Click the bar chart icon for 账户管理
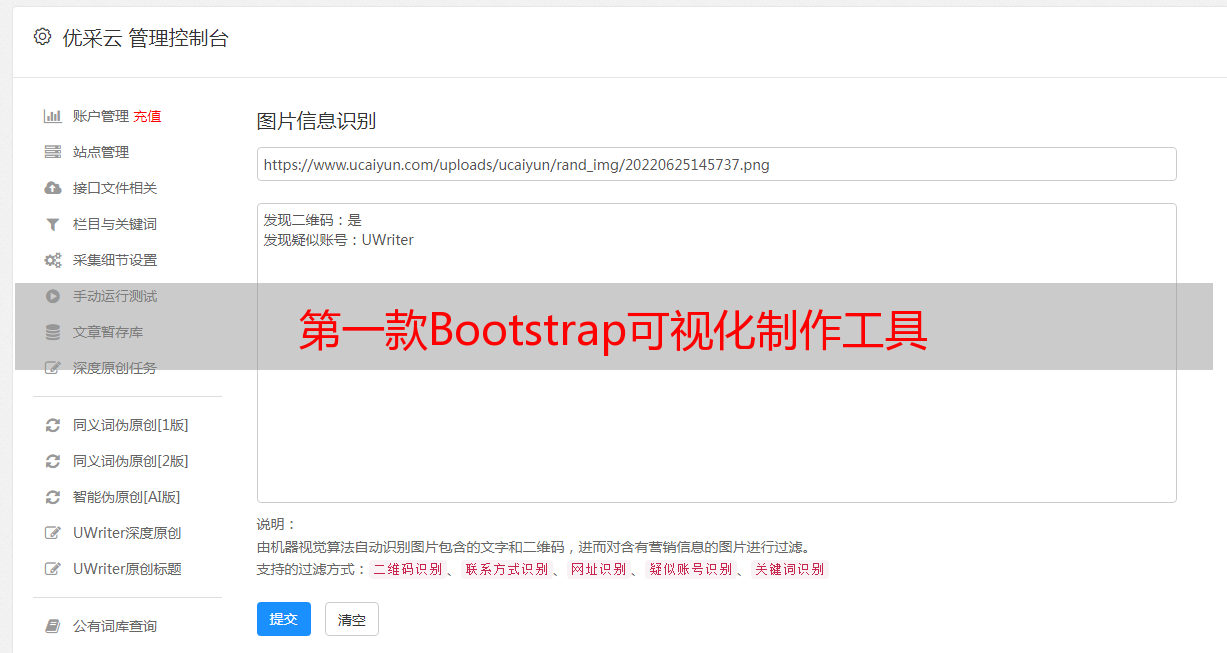1227x653 pixels. point(53,116)
